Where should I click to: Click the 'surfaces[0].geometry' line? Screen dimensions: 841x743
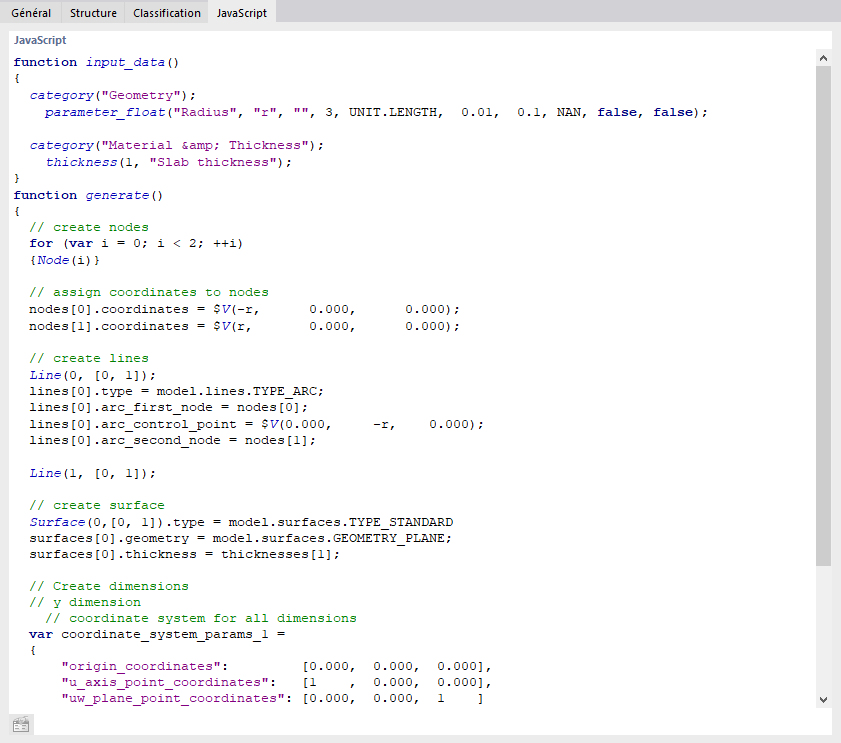(240, 538)
